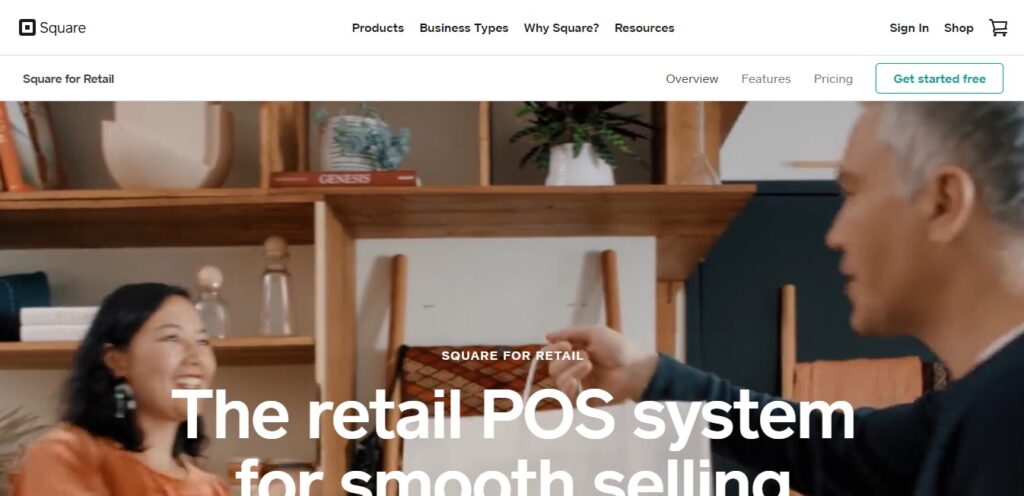1024x496 pixels.
Task: Click the hero headline about retail POS system
Action: 513,442
